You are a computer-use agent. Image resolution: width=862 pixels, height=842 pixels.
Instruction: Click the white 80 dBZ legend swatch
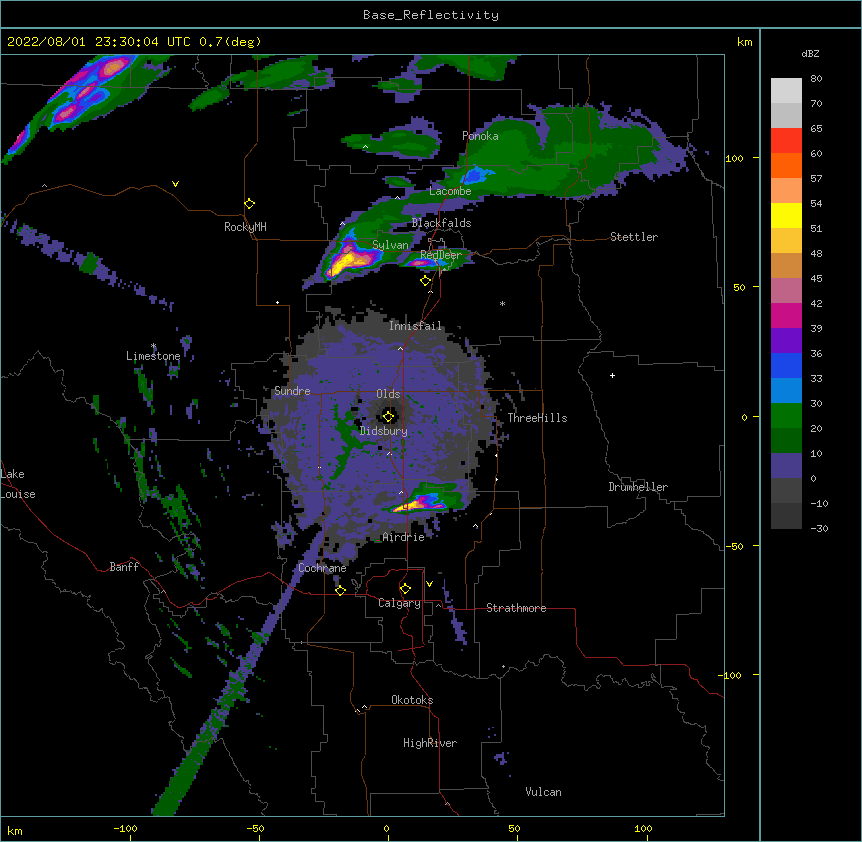point(786,91)
